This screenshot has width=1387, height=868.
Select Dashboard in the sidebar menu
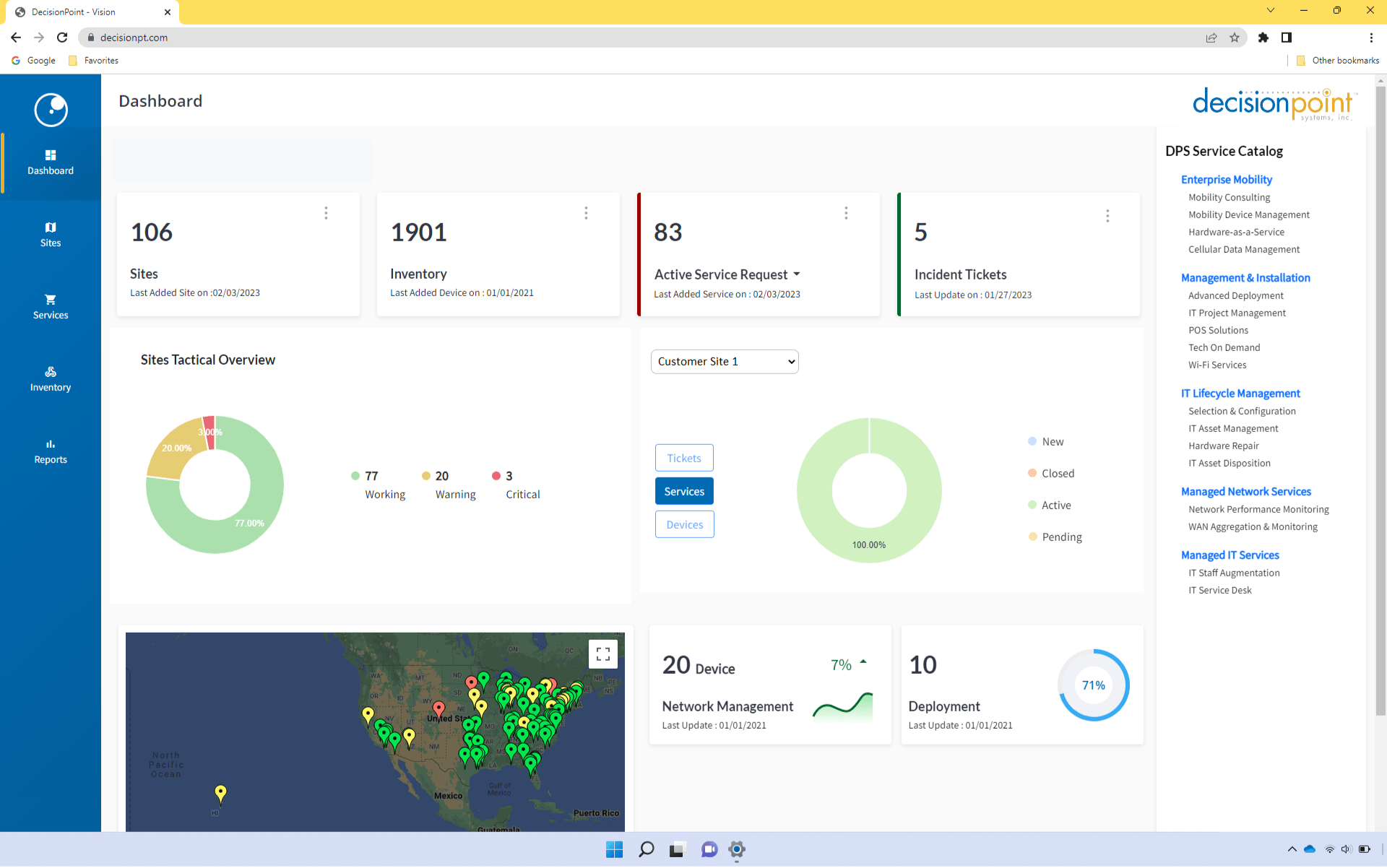(x=50, y=162)
